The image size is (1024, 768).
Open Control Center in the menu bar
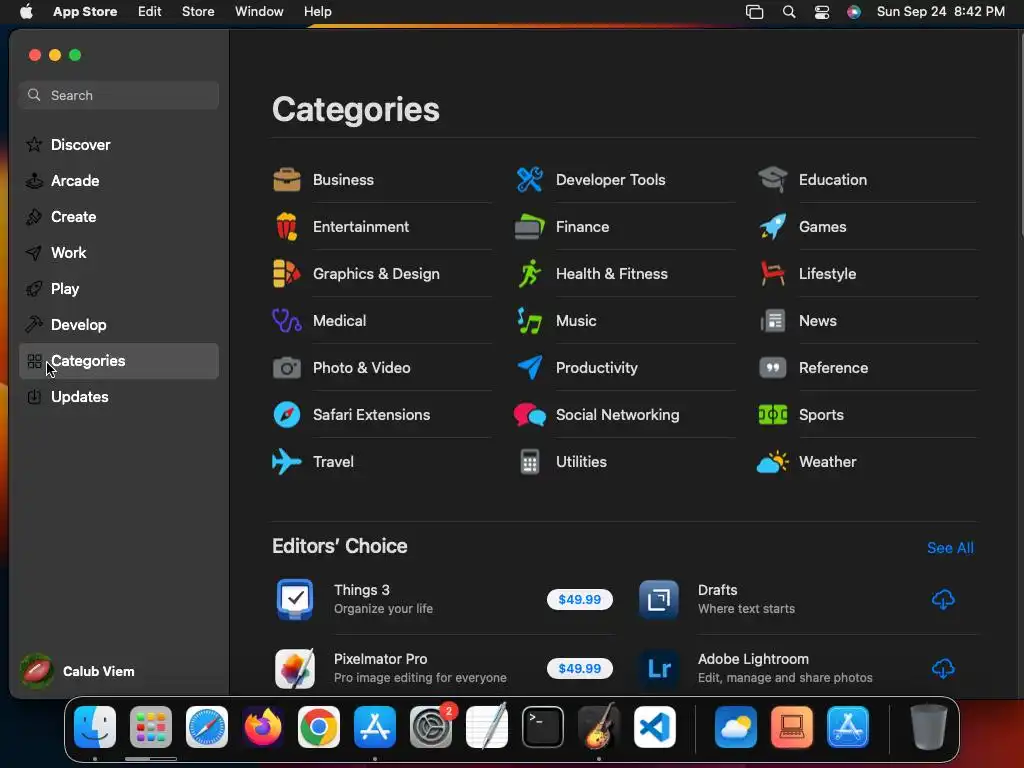(x=822, y=12)
